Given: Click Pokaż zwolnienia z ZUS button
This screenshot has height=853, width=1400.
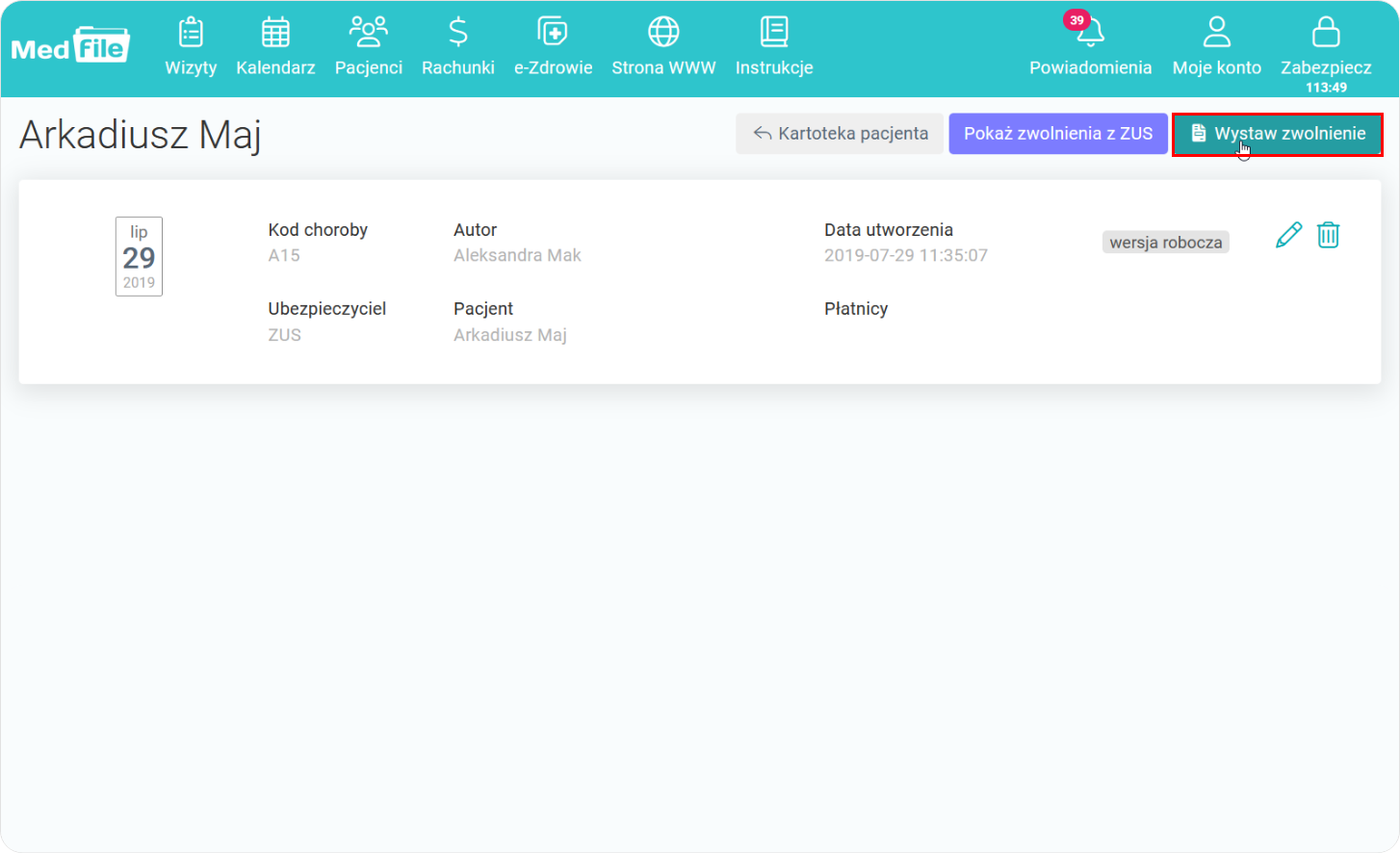Looking at the screenshot, I should (1058, 134).
